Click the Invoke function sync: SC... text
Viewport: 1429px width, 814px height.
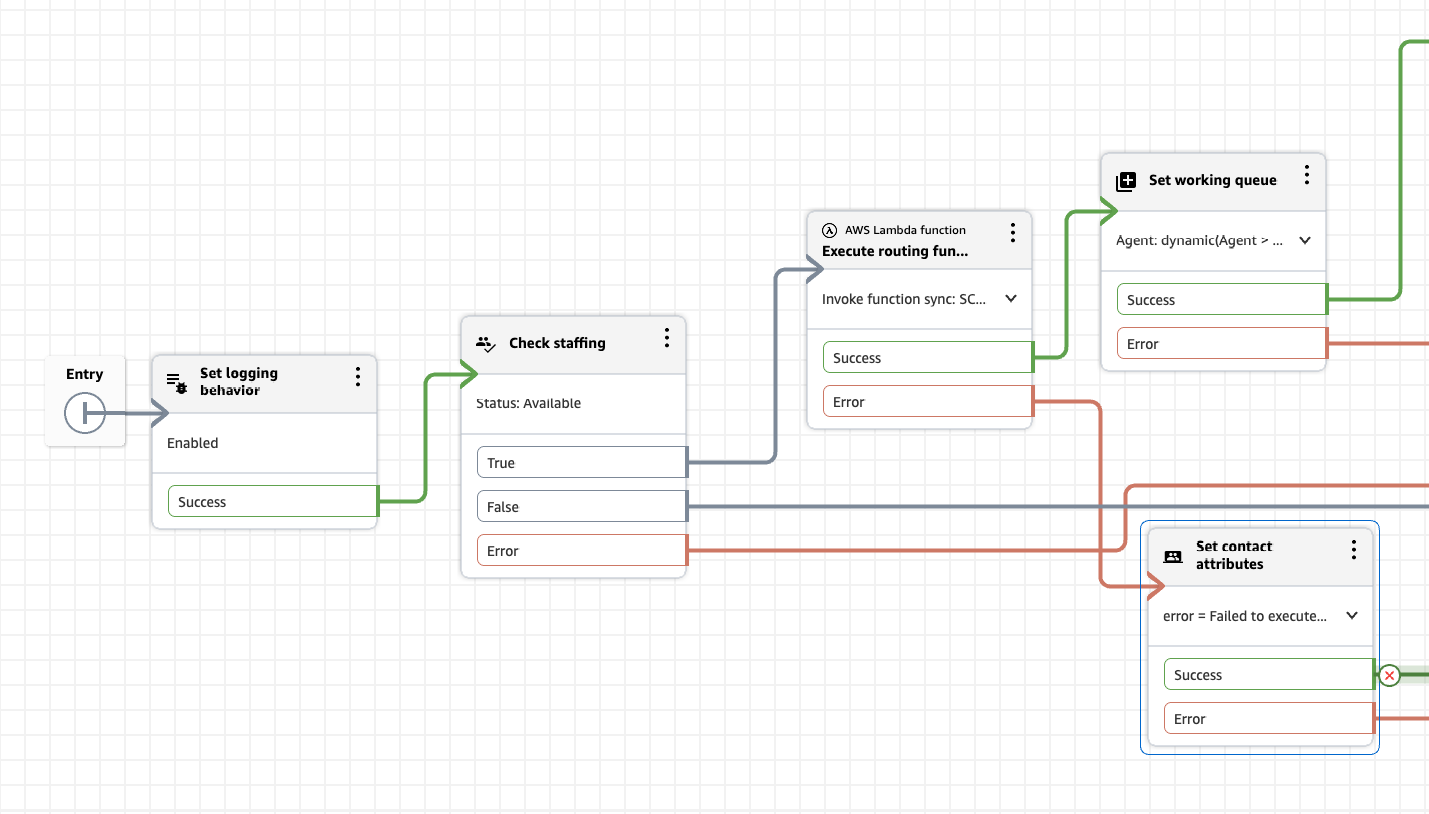[904, 299]
